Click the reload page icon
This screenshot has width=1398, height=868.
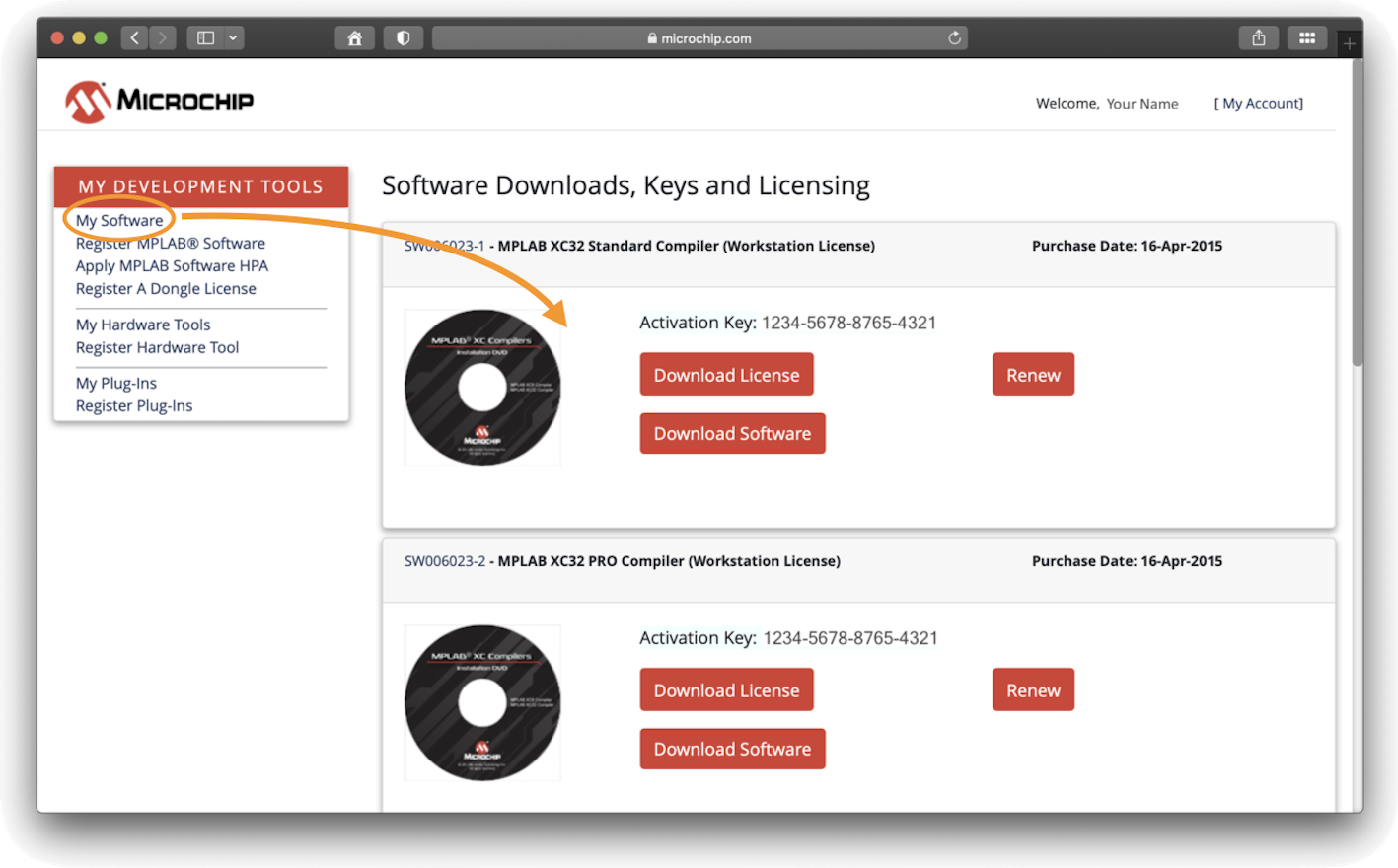click(x=954, y=38)
